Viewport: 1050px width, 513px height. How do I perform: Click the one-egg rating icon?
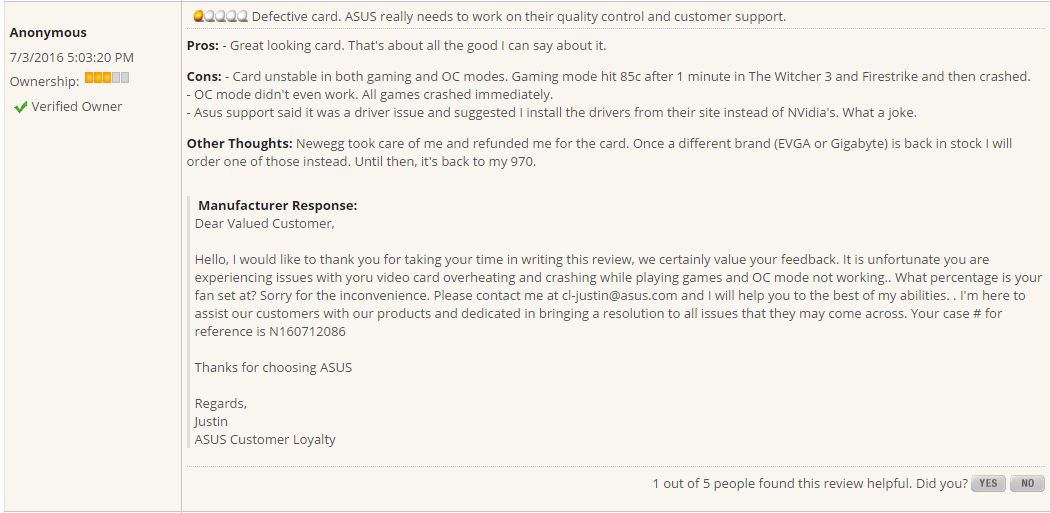click(x=220, y=17)
